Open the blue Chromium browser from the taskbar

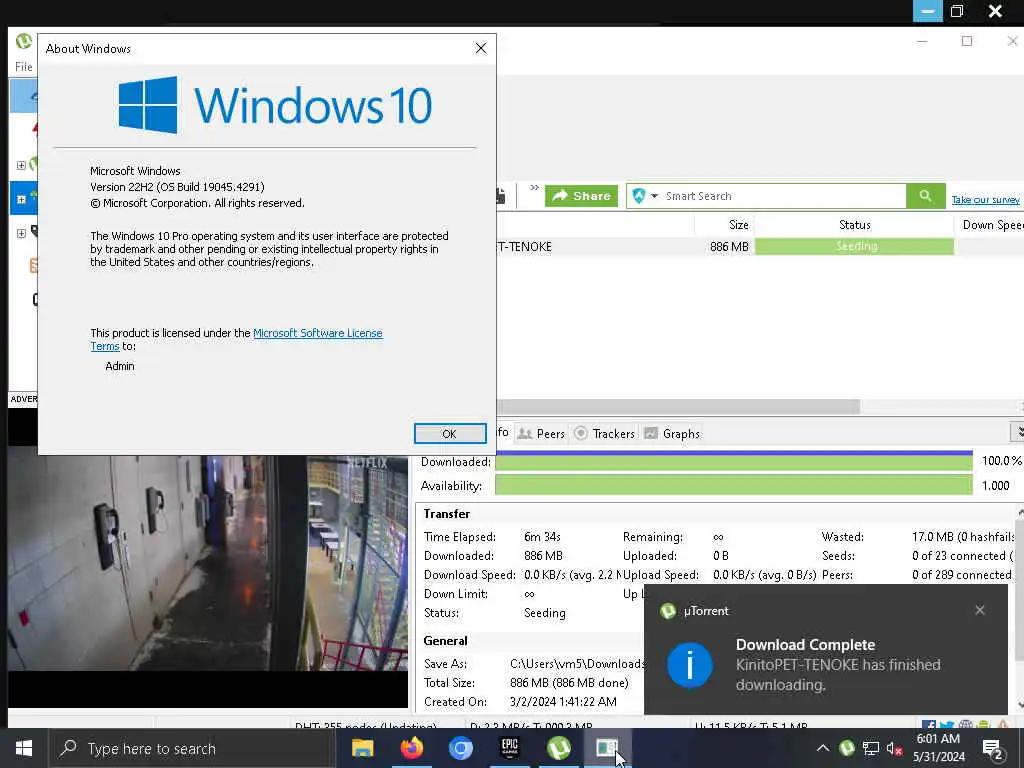pyautogui.click(x=460, y=748)
